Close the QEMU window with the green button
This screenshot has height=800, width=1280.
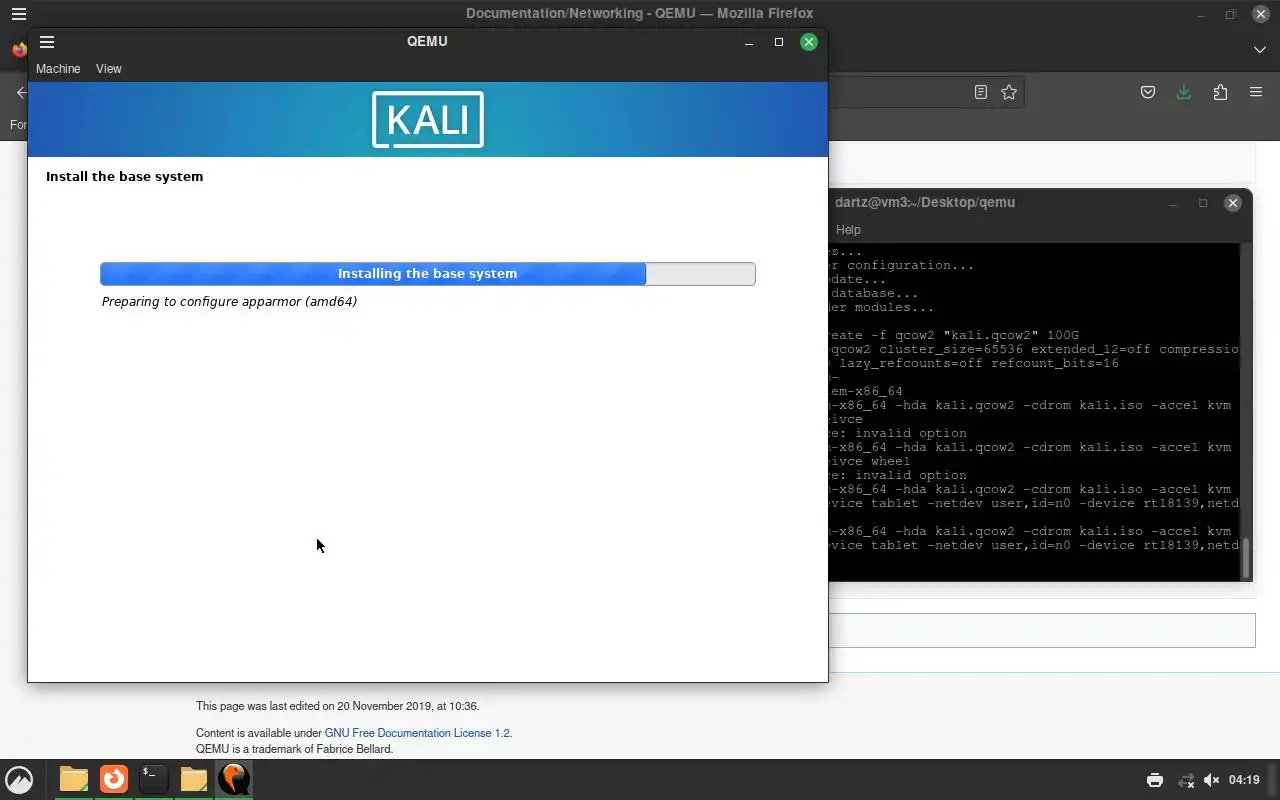click(809, 42)
